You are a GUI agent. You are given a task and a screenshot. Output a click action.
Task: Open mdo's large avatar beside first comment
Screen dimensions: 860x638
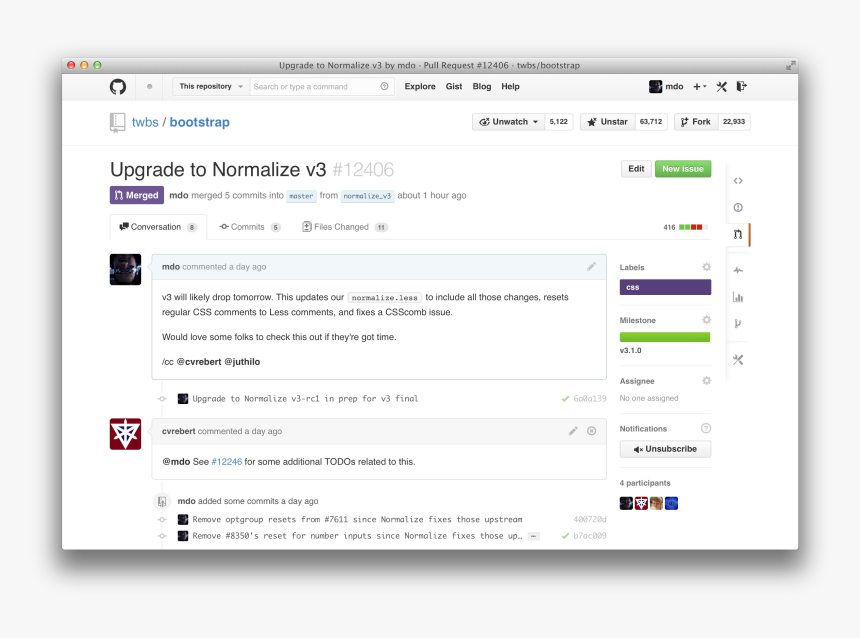pyautogui.click(x=125, y=269)
